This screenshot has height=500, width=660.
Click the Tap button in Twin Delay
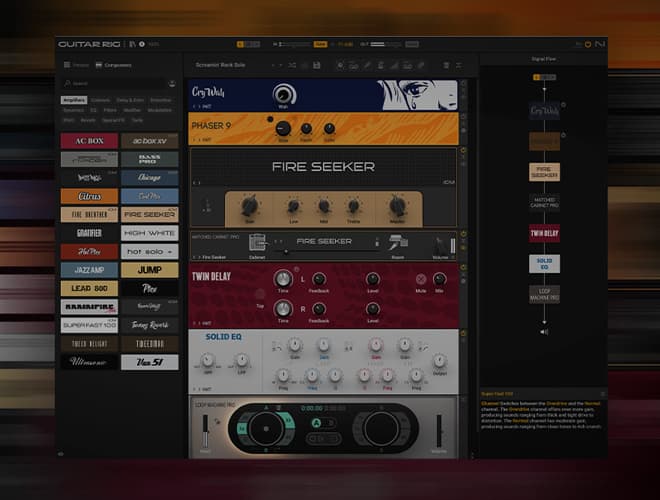(260, 294)
